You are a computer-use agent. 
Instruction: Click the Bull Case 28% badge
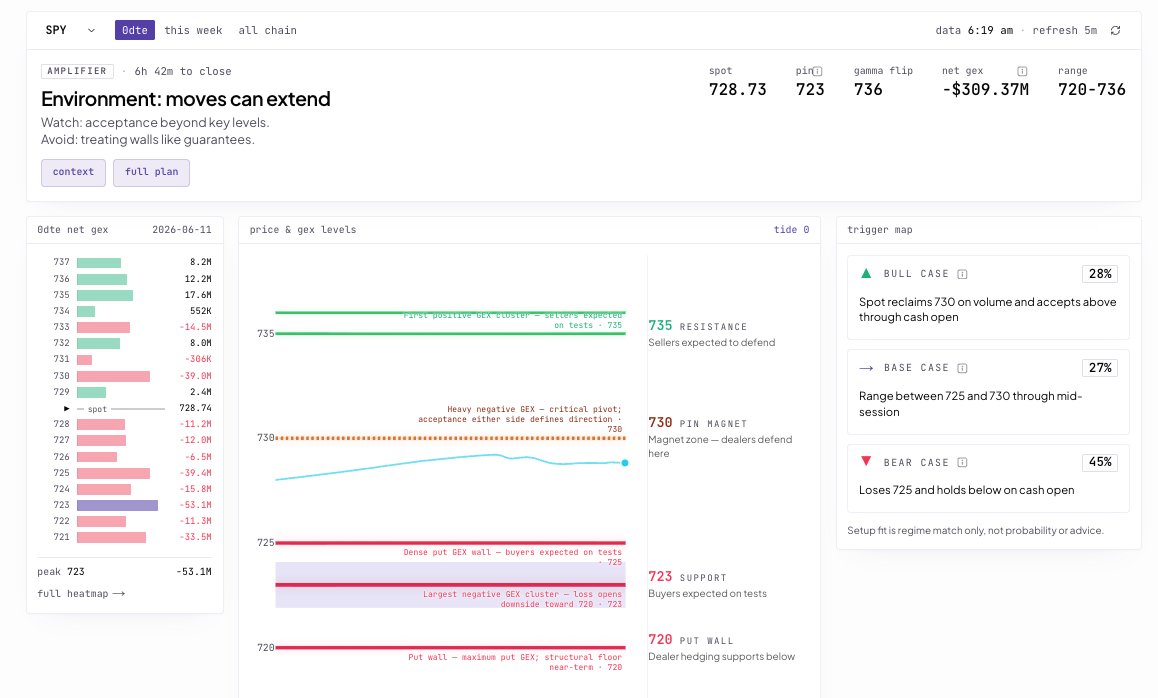point(1100,273)
